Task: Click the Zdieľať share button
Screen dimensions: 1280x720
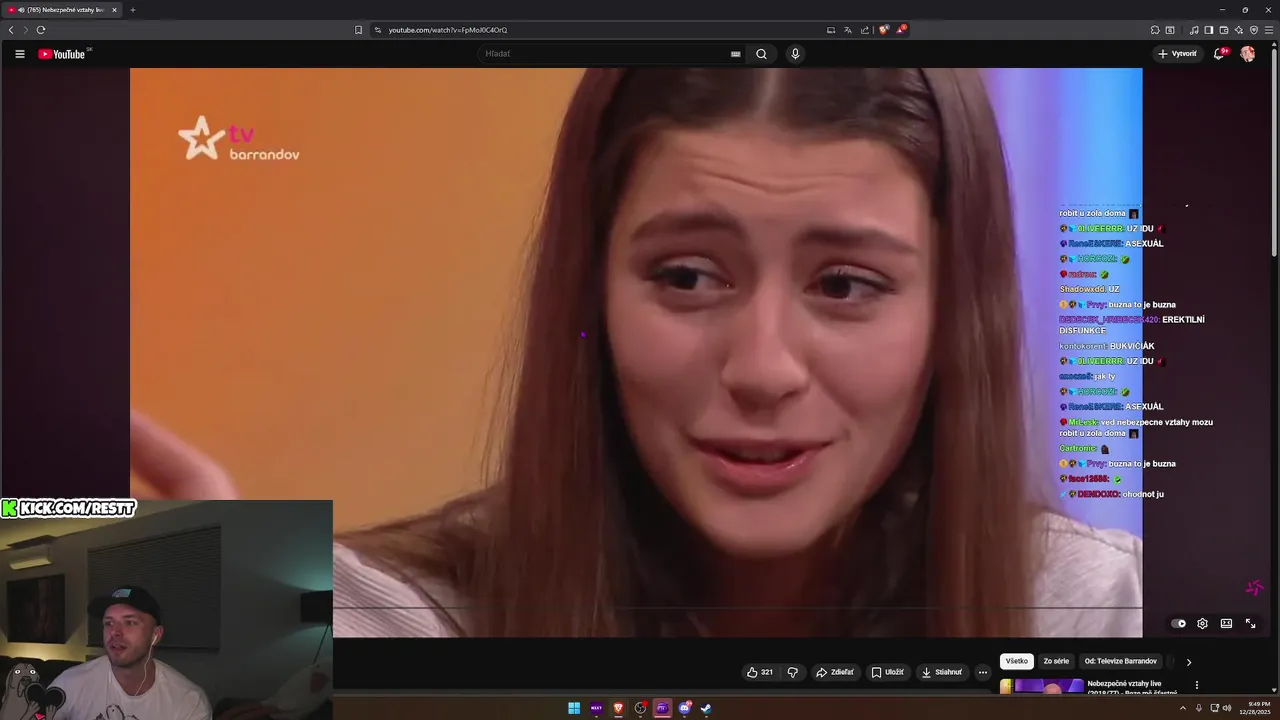Action: click(x=835, y=672)
